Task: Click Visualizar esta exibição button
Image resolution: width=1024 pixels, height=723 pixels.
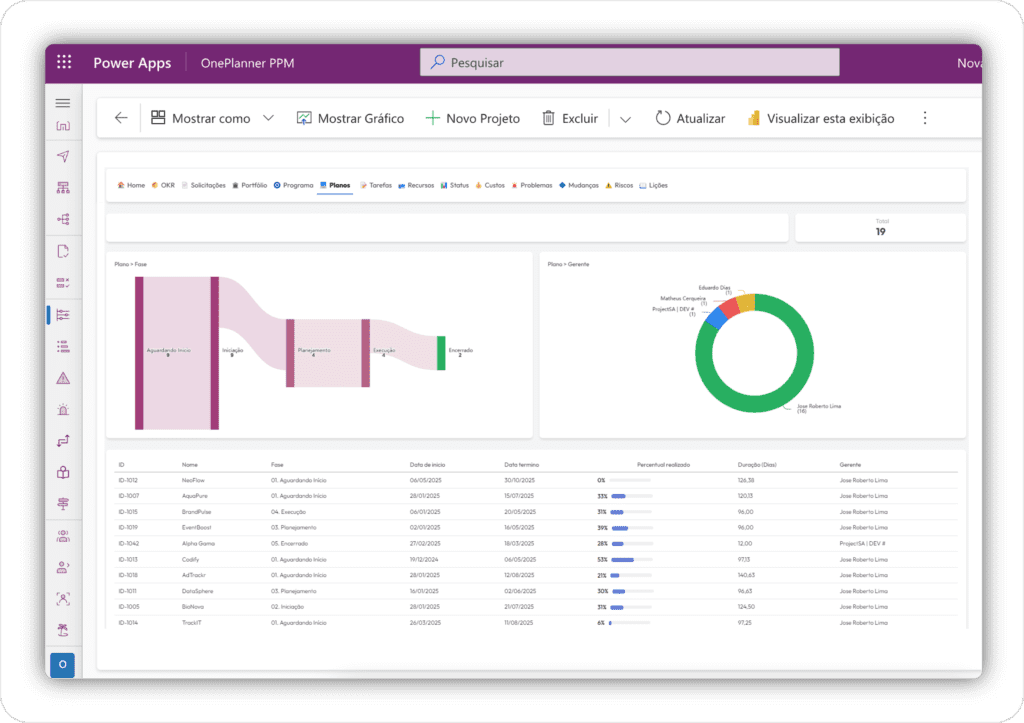Action: tap(820, 118)
